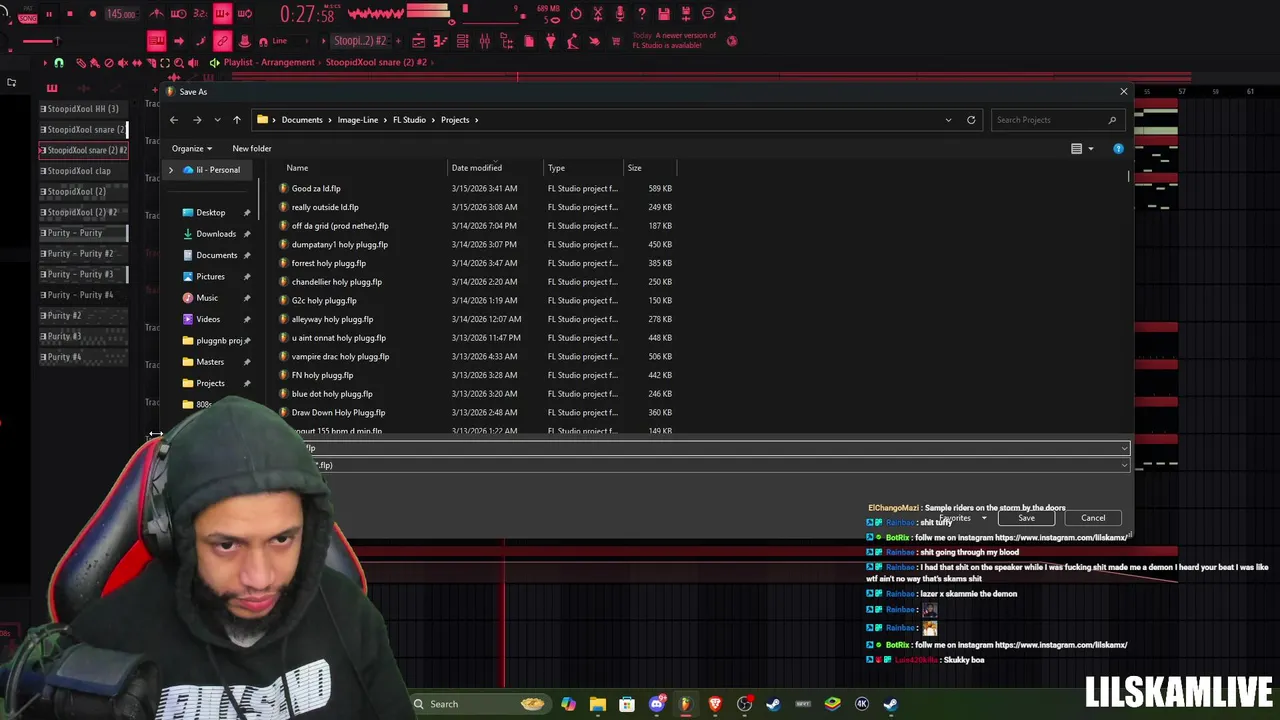Screen dimensions: 1280x720
Task: Click the globe icon beside update notice
Action: 732,41
